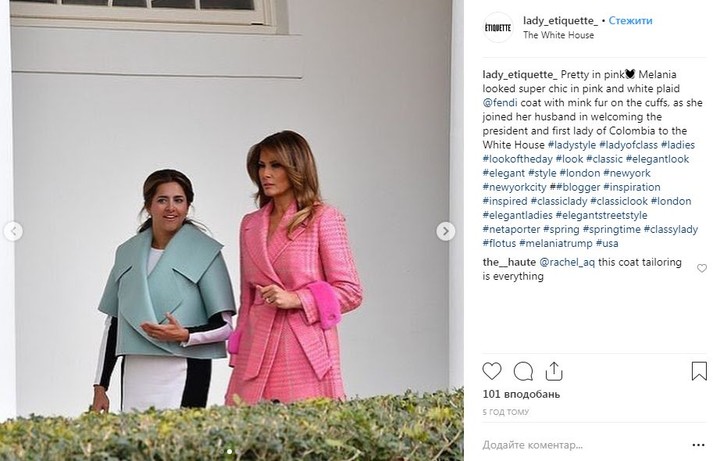This screenshot has height=461, width=713.
Task: Open more options three-dot menu
Action: click(698, 445)
